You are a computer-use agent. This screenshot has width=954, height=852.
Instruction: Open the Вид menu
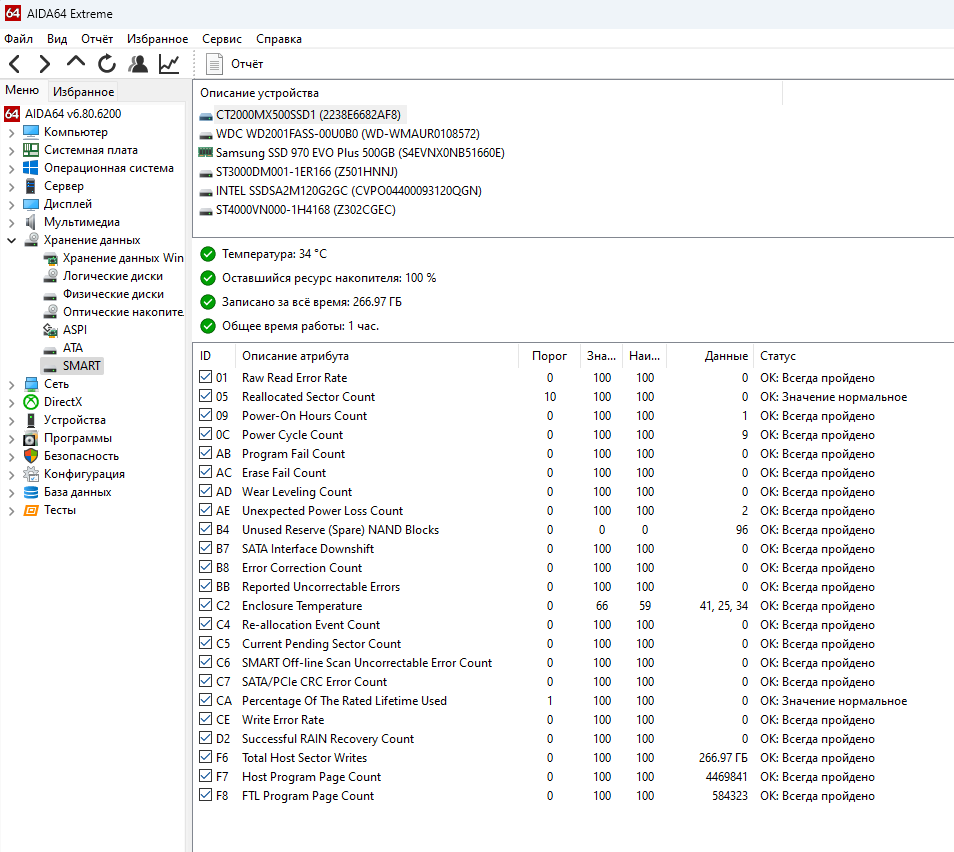click(57, 39)
